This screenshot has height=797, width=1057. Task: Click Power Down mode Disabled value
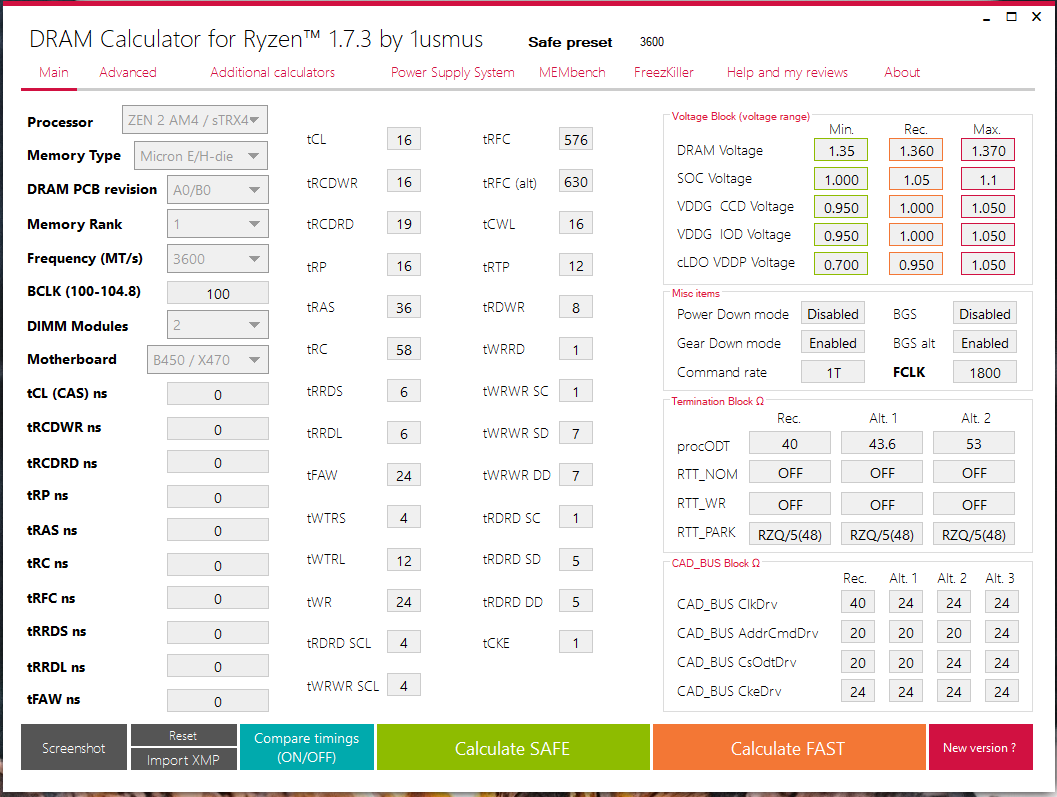(x=833, y=314)
